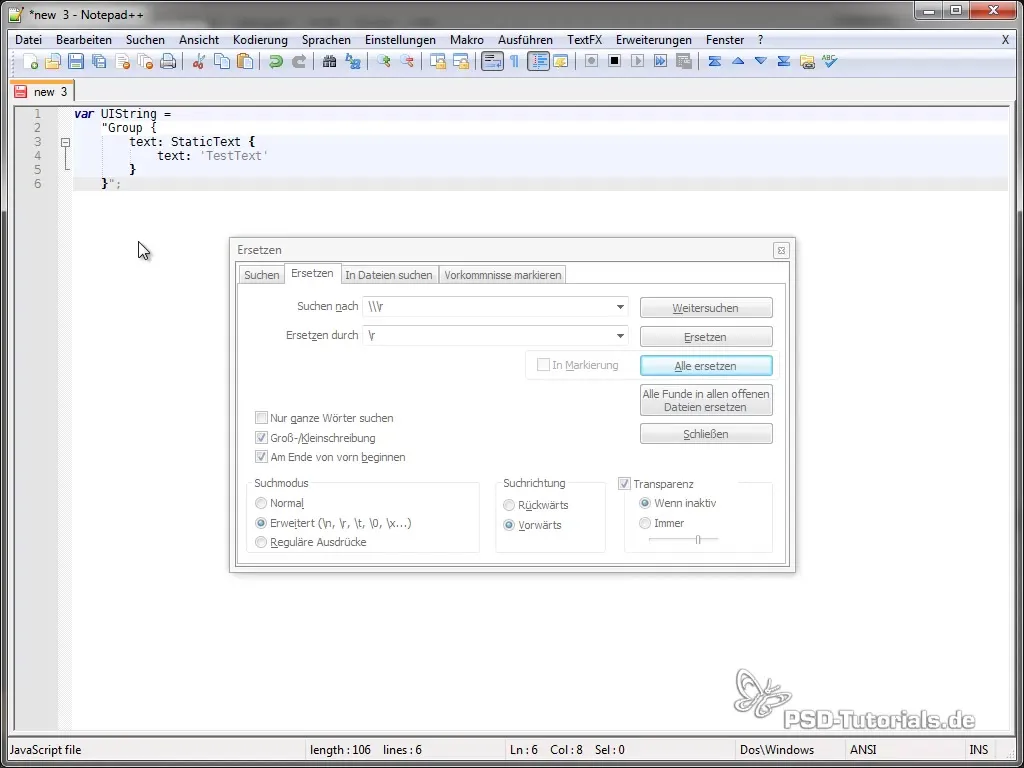This screenshot has width=1024, height=768.
Task: Switch to the In Dateien suchen tab
Action: pyautogui.click(x=389, y=275)
